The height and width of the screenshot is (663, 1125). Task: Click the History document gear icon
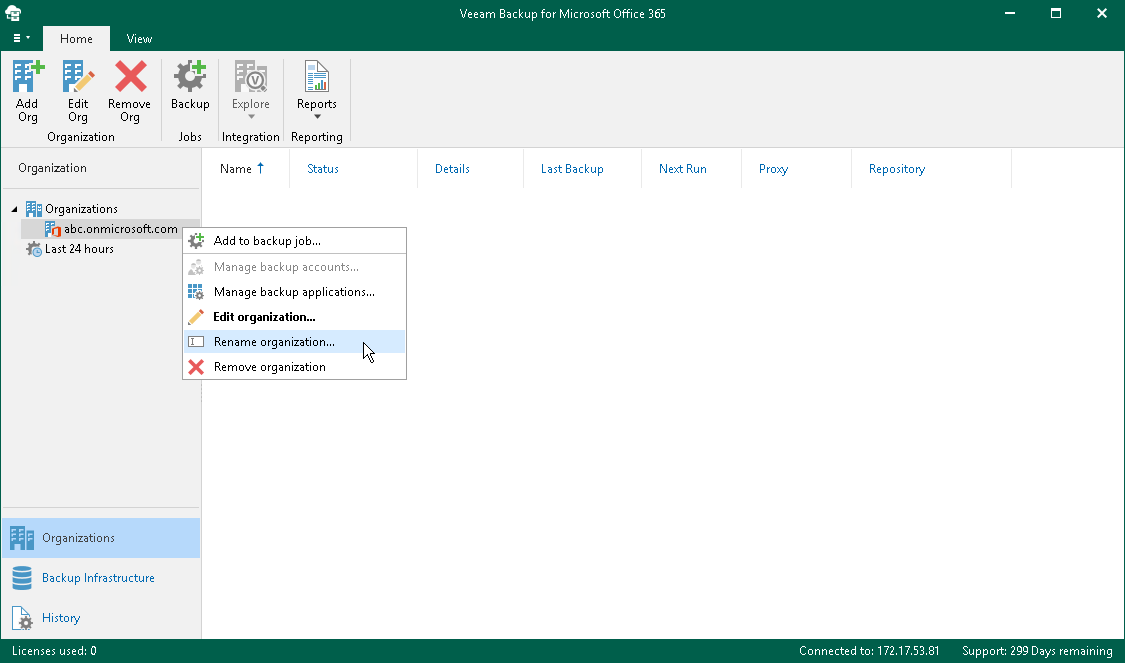coord(22,619)
